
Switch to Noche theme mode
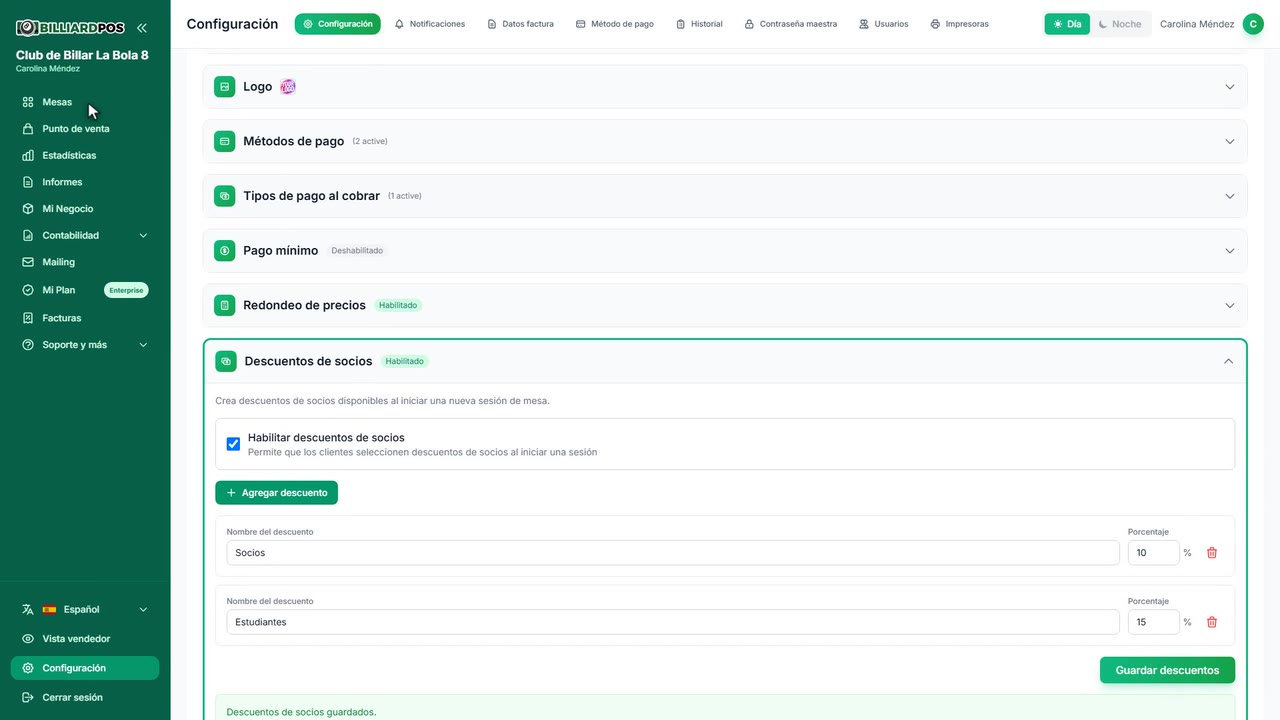1119,24
